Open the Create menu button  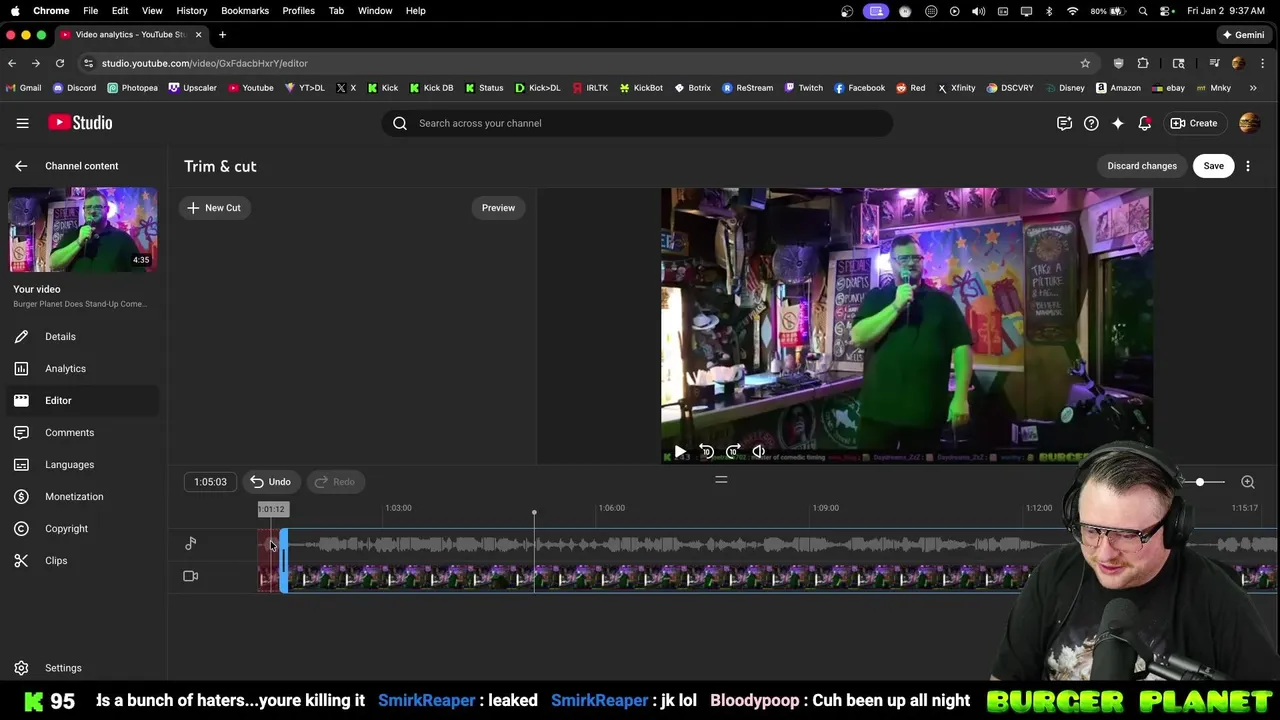pos(1194,123)
